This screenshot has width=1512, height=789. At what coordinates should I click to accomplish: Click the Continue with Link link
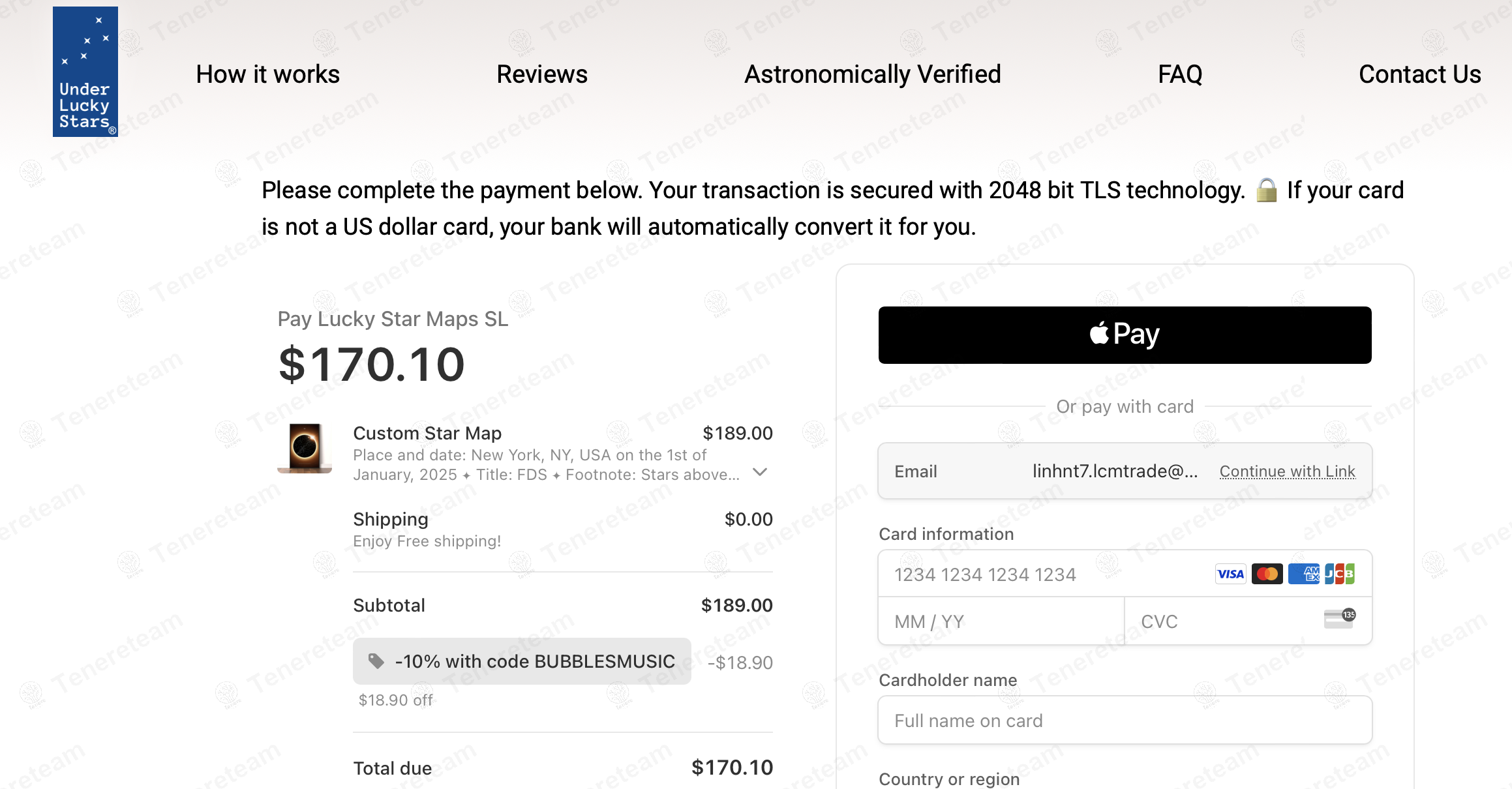click(x=1287, y=471)
